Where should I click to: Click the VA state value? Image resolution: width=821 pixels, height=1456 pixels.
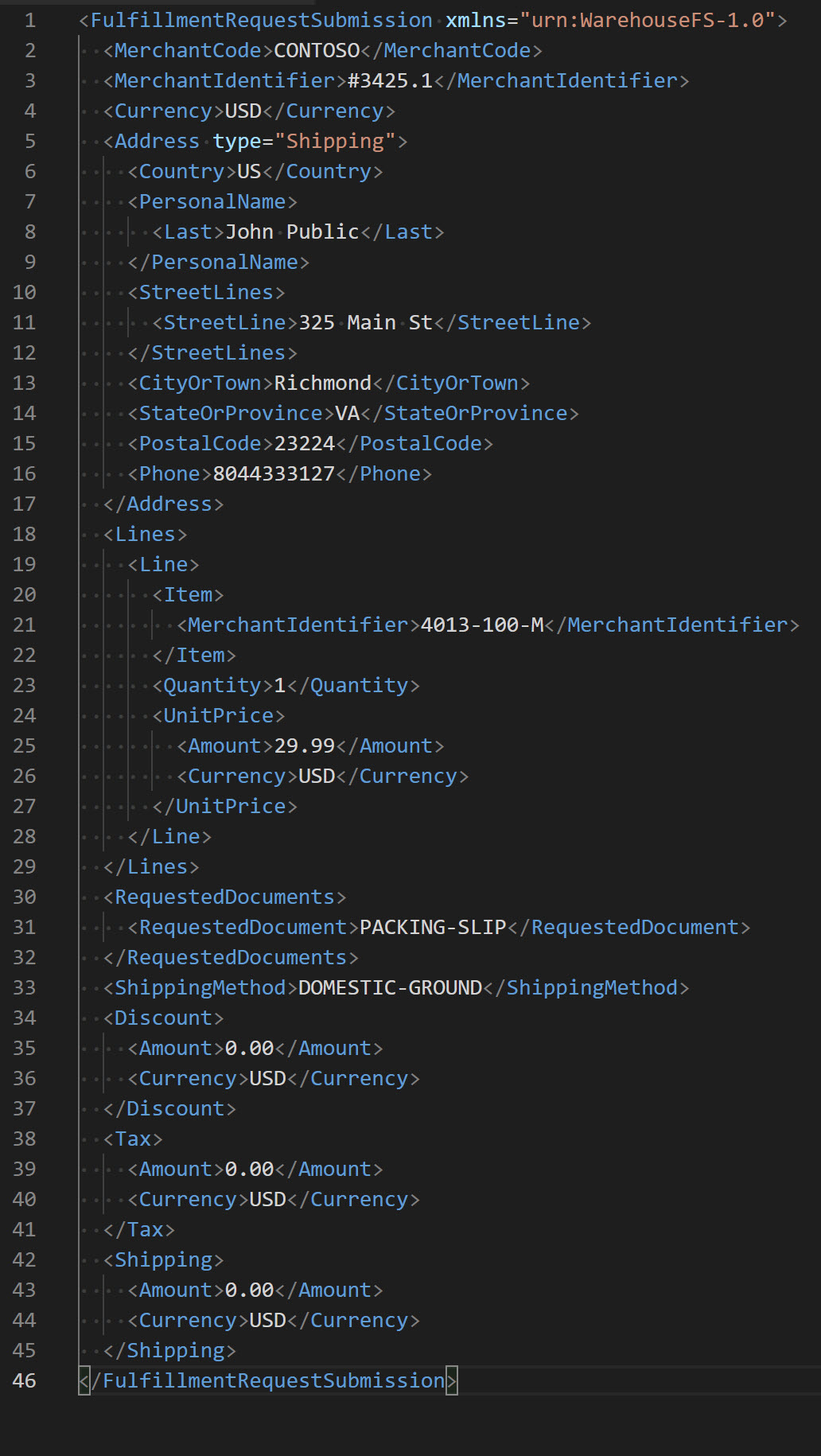click(347, 413)
